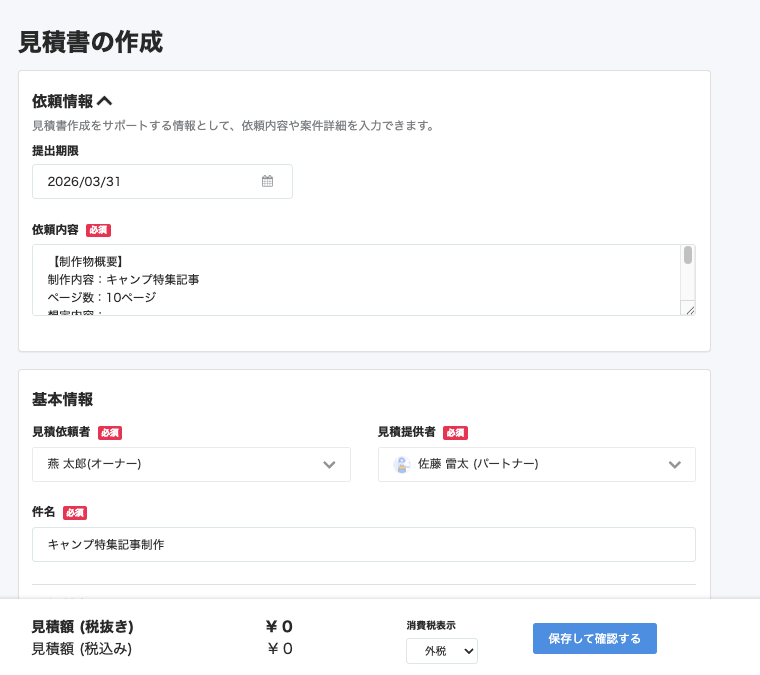Click the 依頼情報 heading text
Viewport: 760px width, 675px height.
(x=63, y=101)
